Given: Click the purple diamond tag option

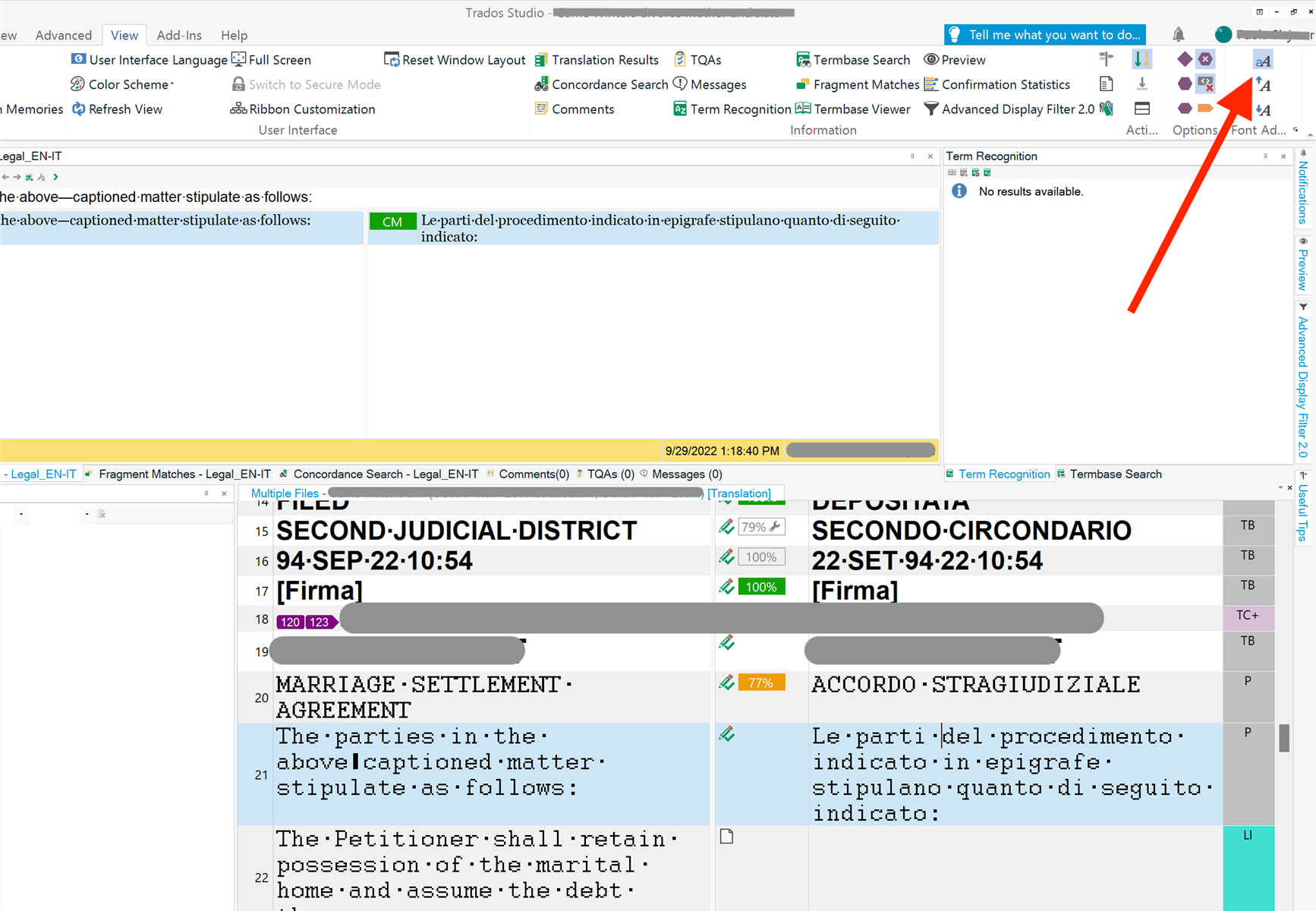Looking at the screenshot, I should pos(1184,59).
